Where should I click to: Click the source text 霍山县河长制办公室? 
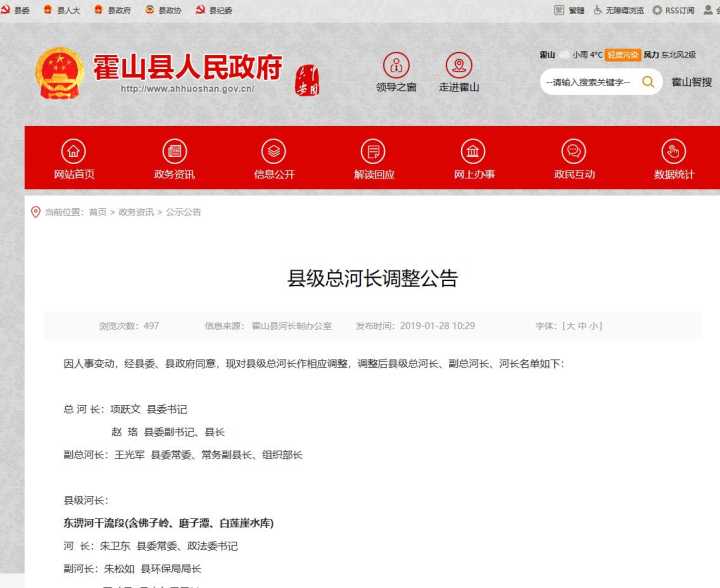(x=292, y=326)
